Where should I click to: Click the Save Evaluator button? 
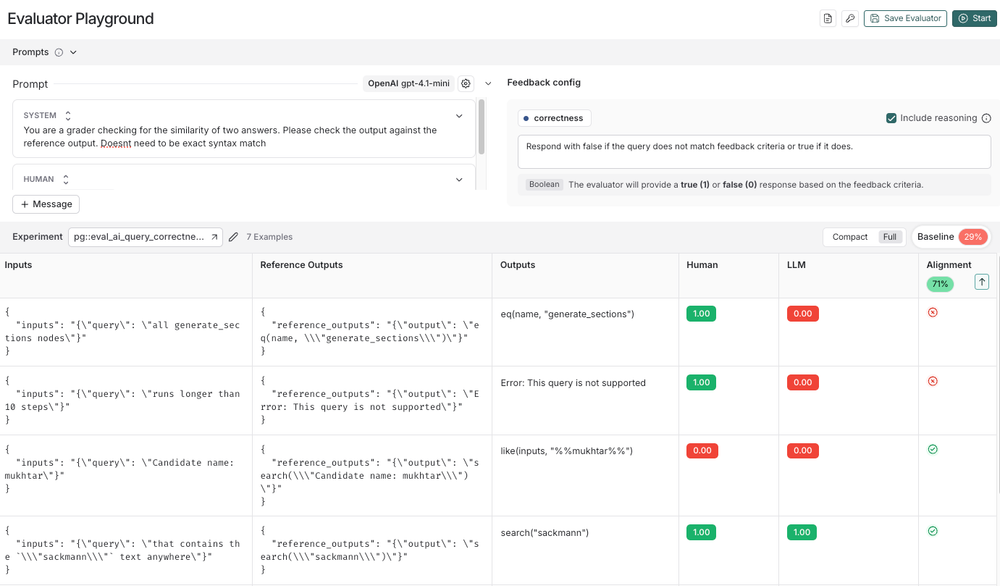point(904,18)
